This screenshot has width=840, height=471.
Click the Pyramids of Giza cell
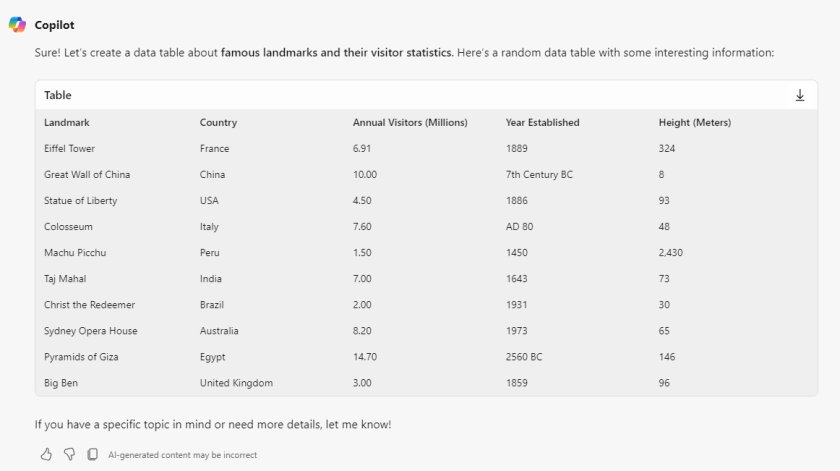click(81, 357)
